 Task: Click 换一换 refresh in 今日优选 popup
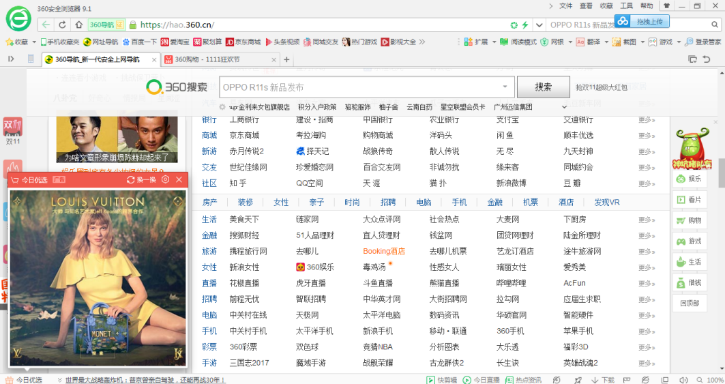coord(142,180)
